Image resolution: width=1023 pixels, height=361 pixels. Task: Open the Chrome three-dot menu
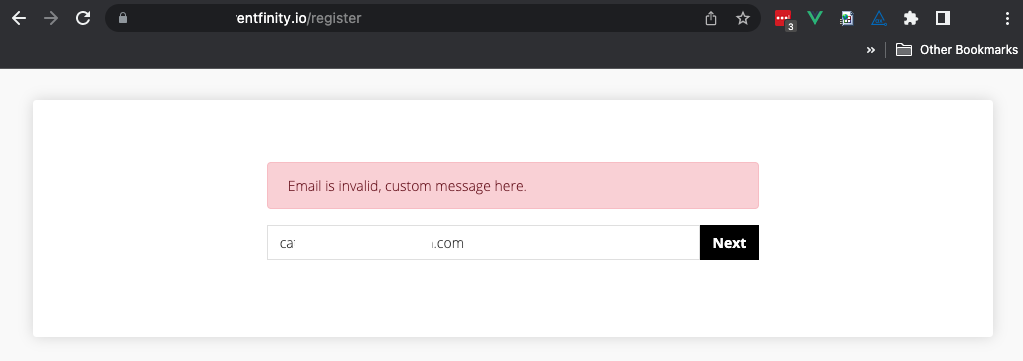pos(1007,18)
